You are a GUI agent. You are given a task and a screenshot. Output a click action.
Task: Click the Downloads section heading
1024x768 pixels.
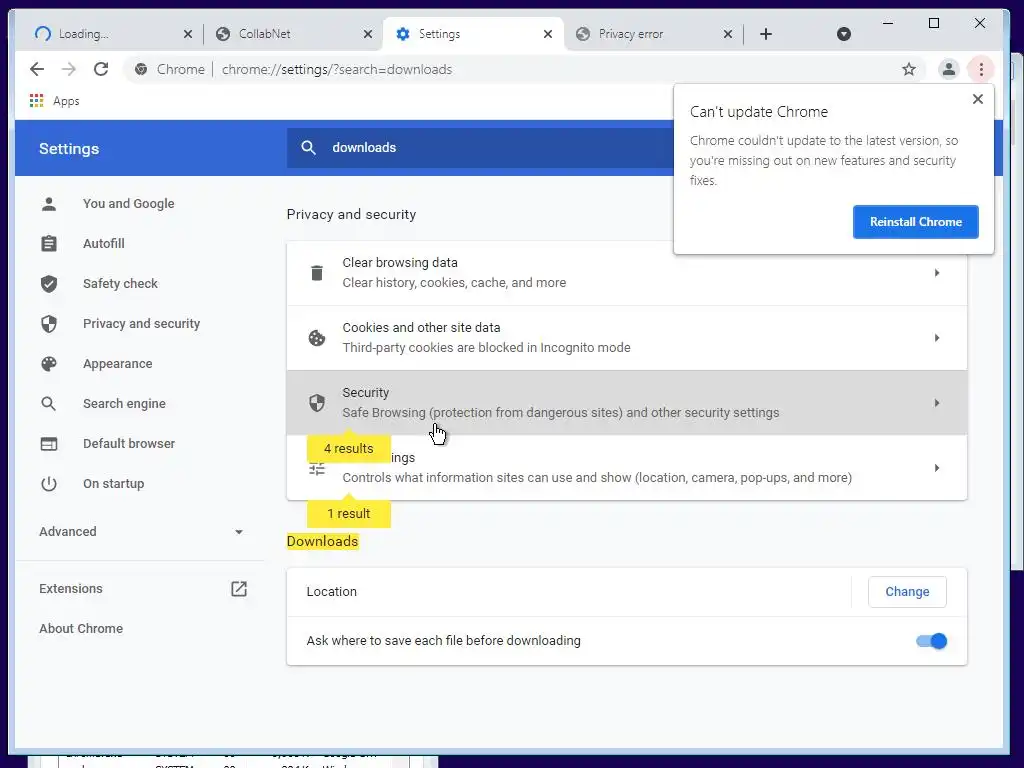(x=323, y=541)
